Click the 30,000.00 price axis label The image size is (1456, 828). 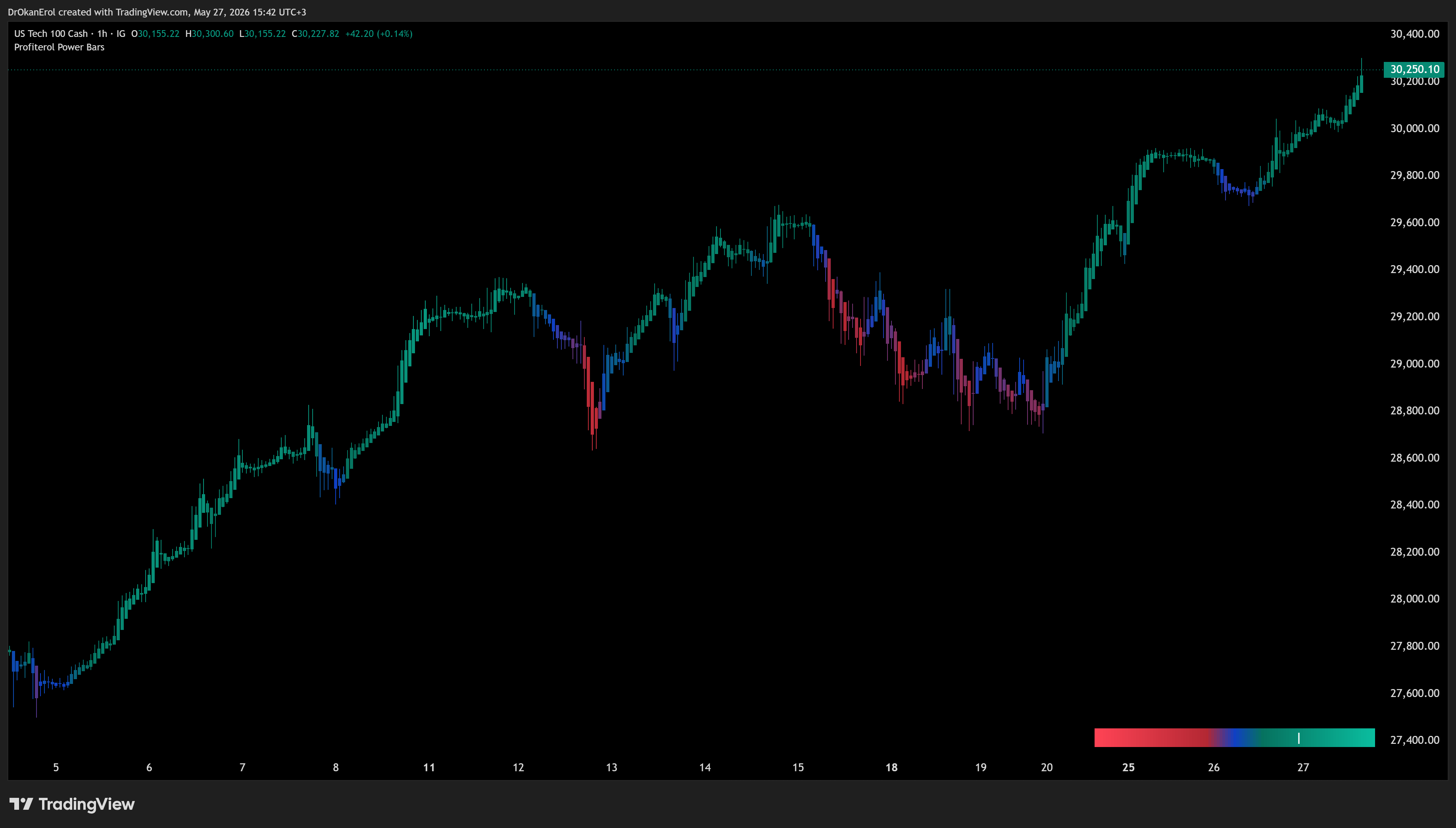1414,129
